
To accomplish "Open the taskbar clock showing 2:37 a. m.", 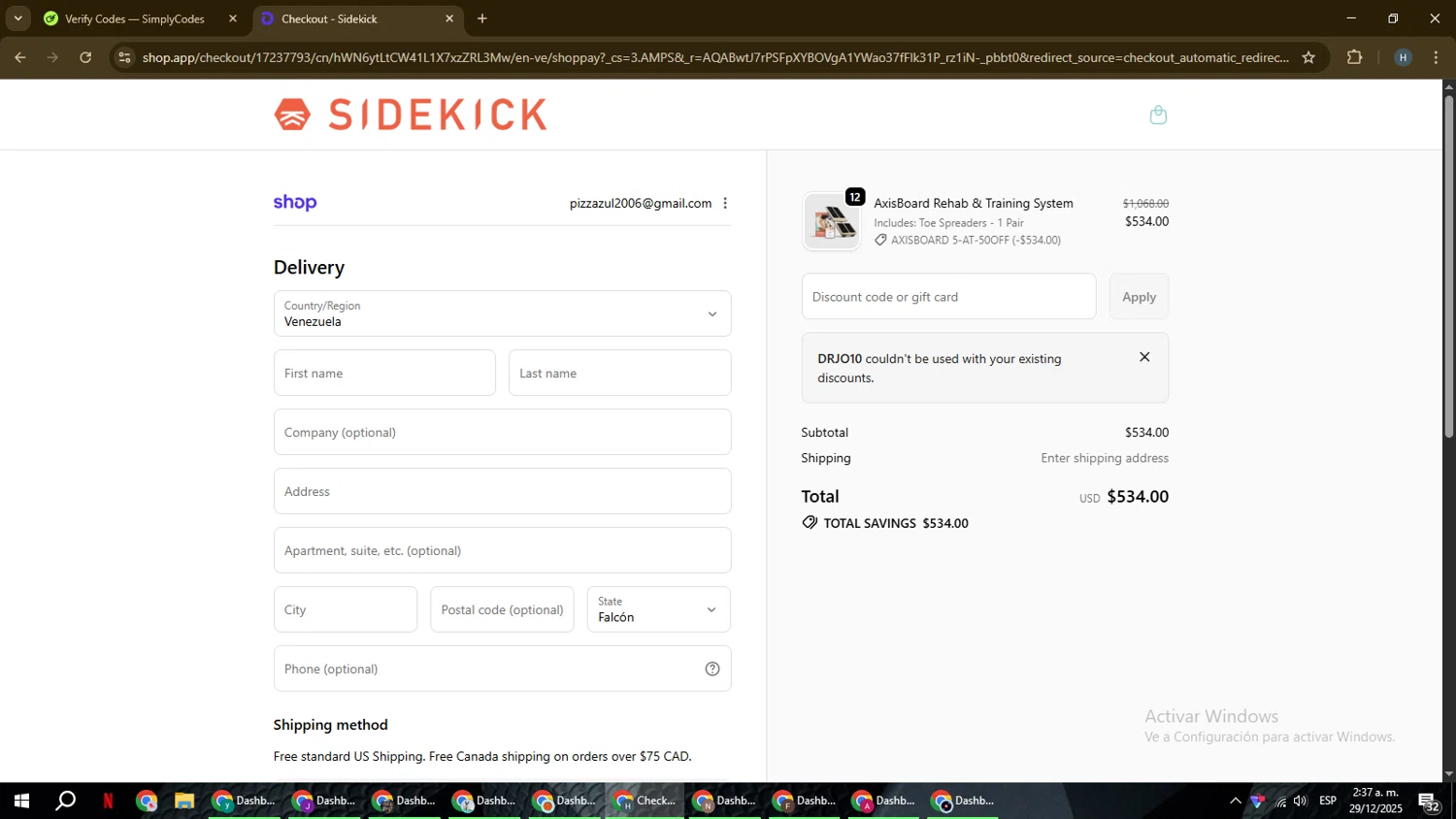I will [x=1375, y=801].
